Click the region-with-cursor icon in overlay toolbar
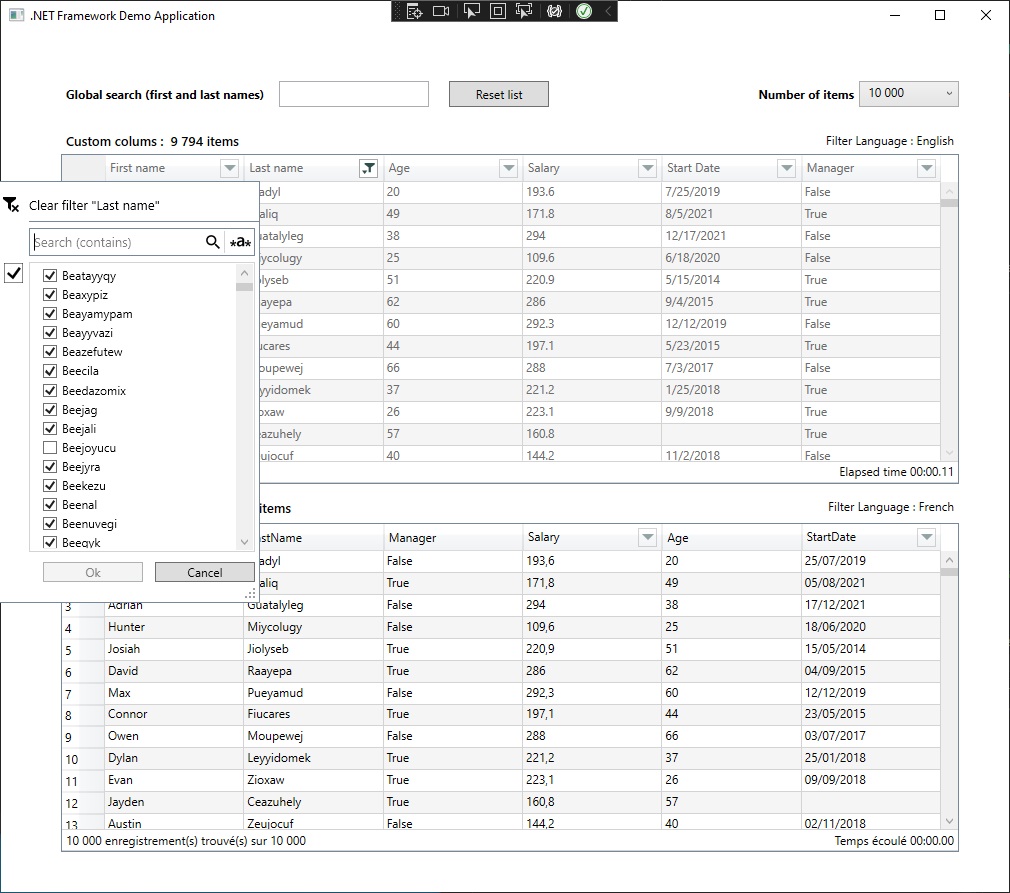This screenshot has height=893, width=1010. [522, 11]
